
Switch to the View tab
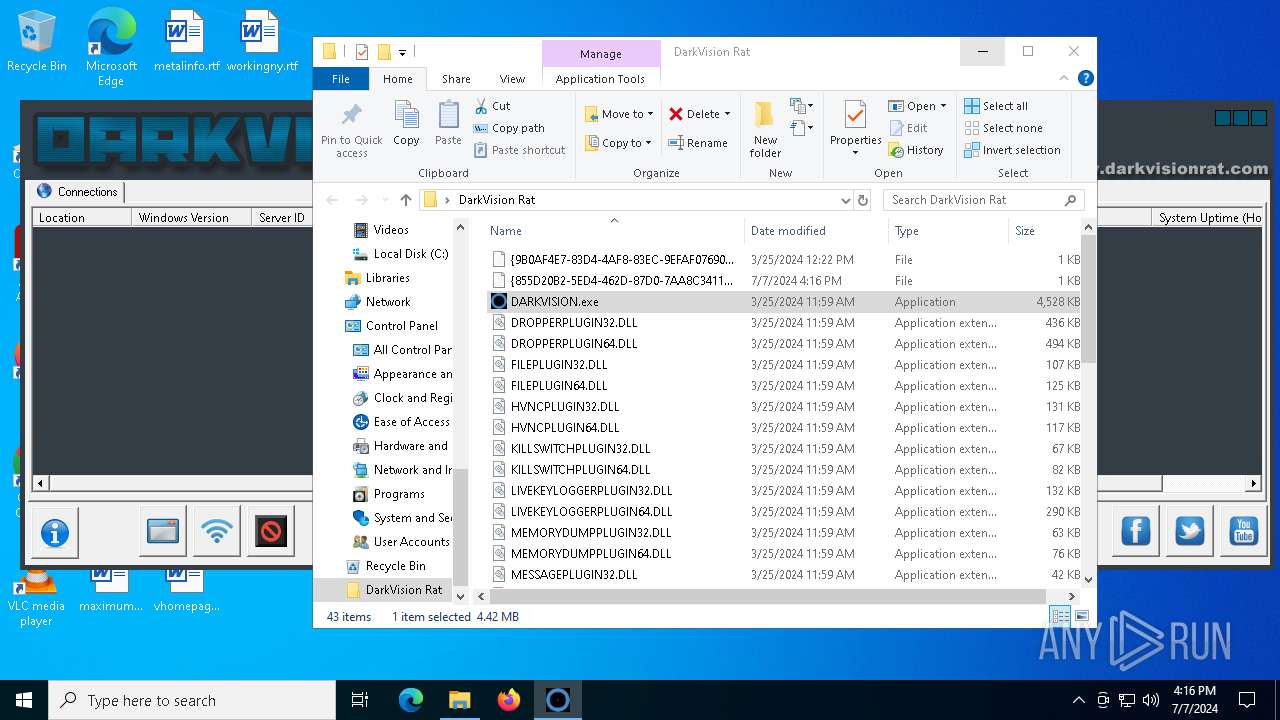click(512, 79)
